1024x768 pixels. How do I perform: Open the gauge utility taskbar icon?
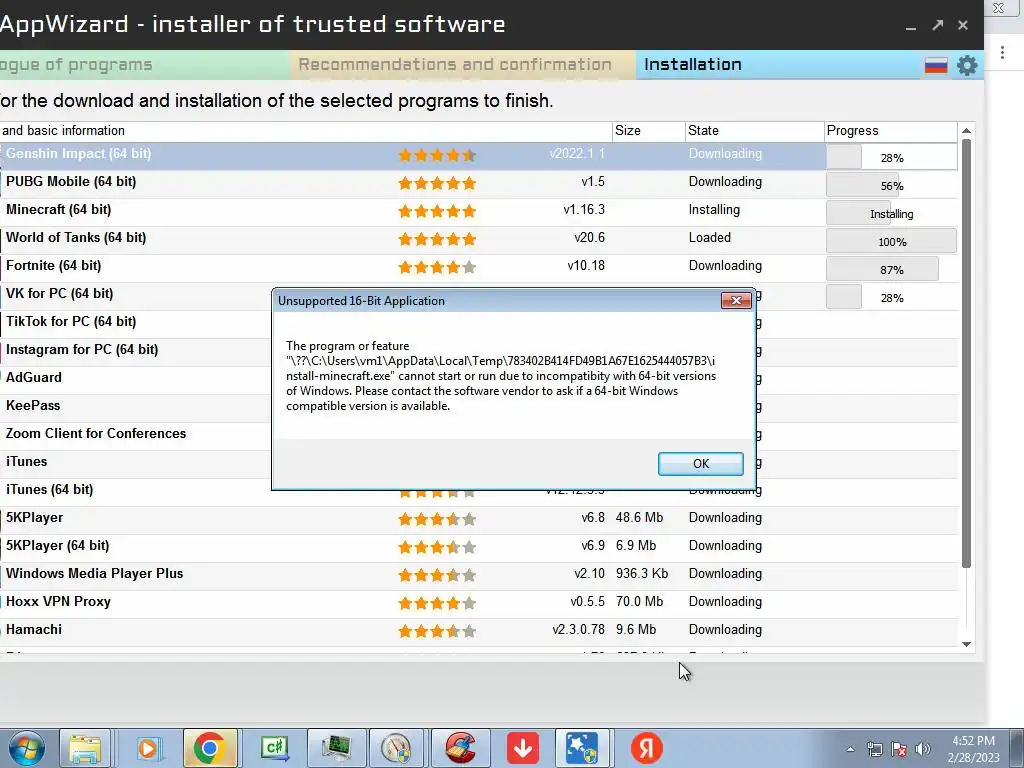coord(398,748)
